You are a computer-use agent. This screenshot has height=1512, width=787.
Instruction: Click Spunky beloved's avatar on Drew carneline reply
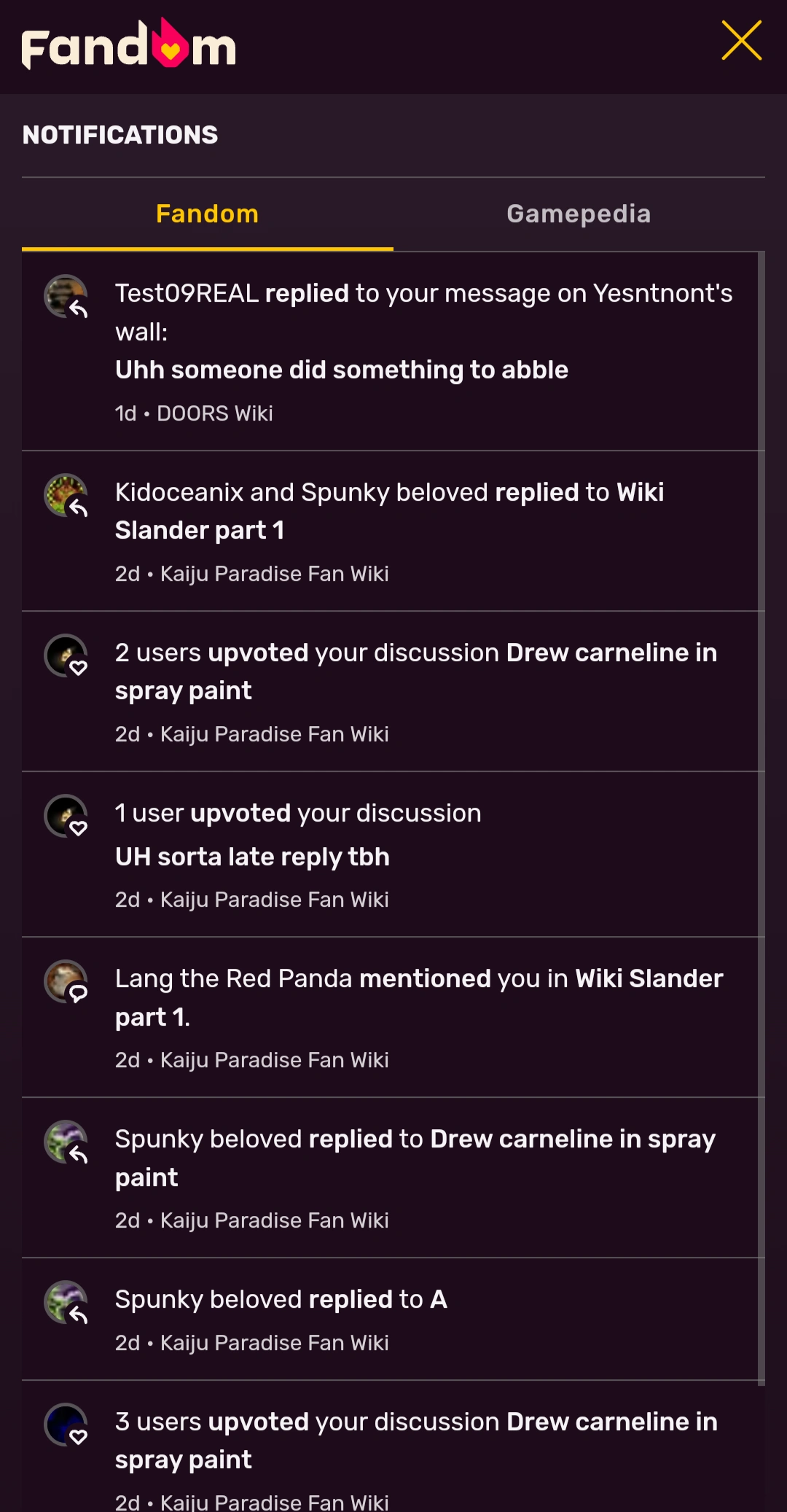[66, 1142]
